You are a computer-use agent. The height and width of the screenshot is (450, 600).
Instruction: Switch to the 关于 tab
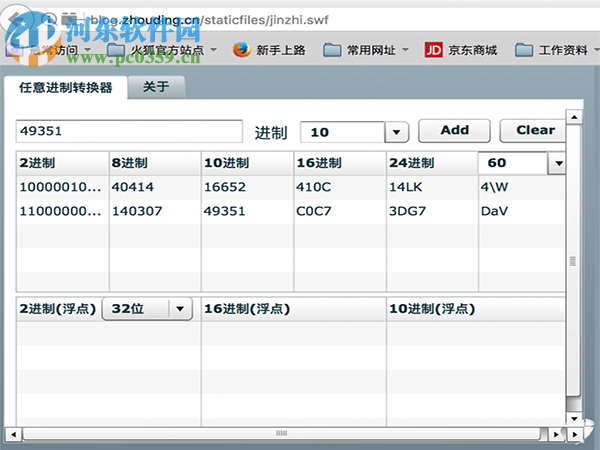156,87
